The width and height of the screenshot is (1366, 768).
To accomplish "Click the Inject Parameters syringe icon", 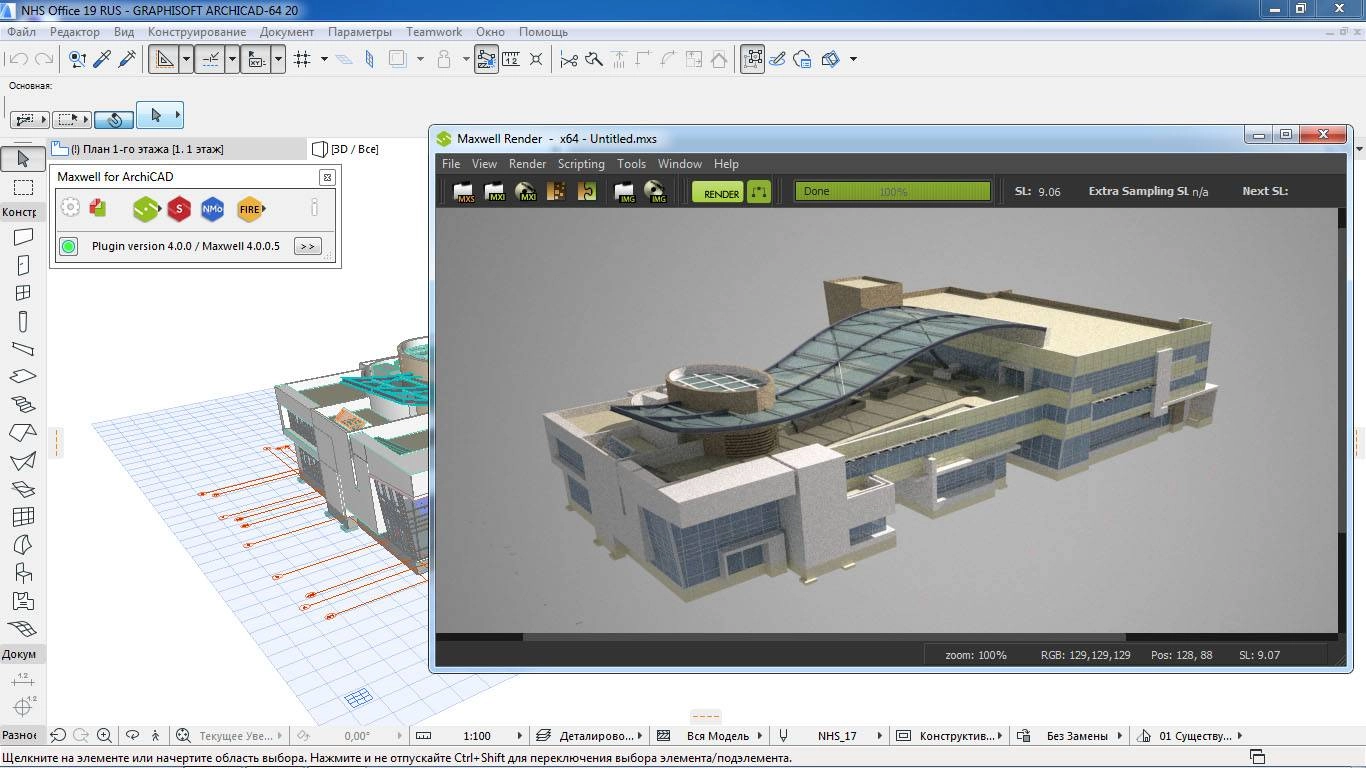I will click(127, 59).
